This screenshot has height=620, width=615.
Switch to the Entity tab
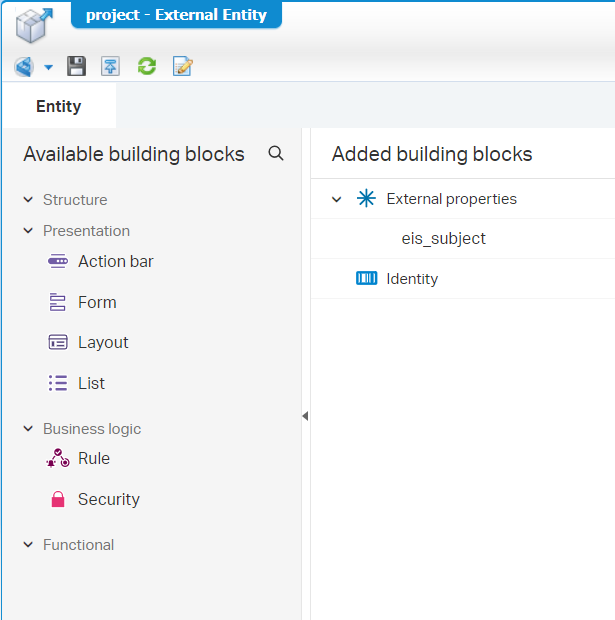tap(59, 106)
